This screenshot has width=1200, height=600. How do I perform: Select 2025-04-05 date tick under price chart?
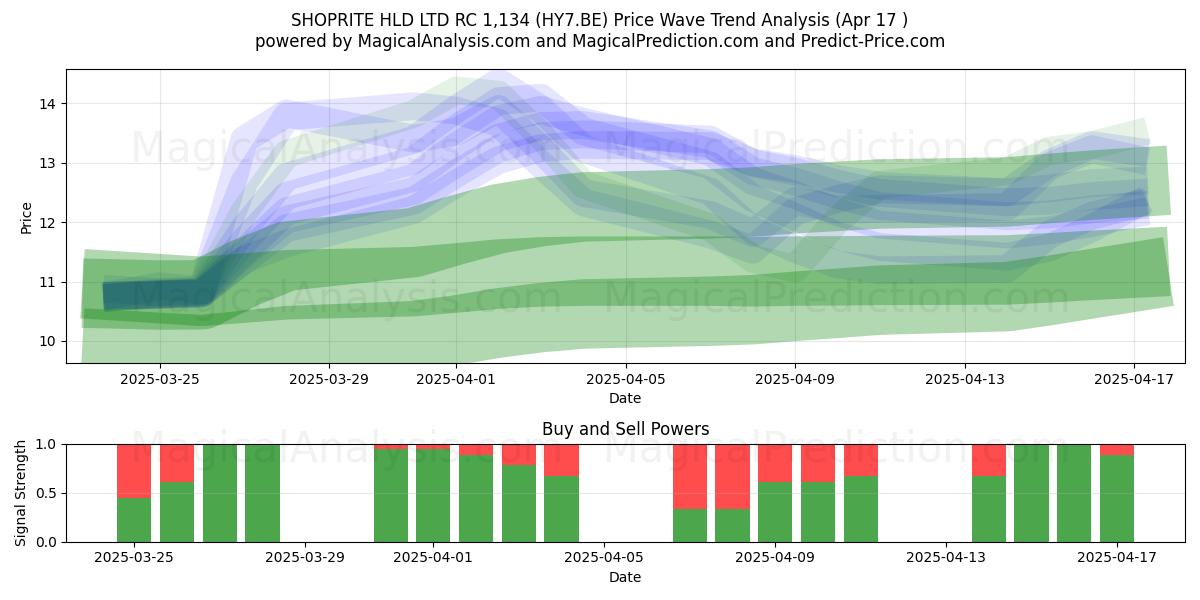[626, 379]
